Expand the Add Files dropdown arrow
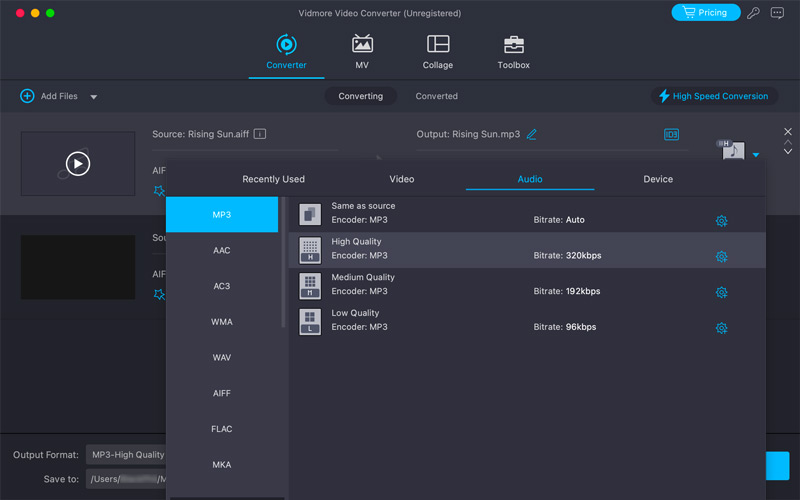This screenshot has width=800, height=500. pos(94,97)
